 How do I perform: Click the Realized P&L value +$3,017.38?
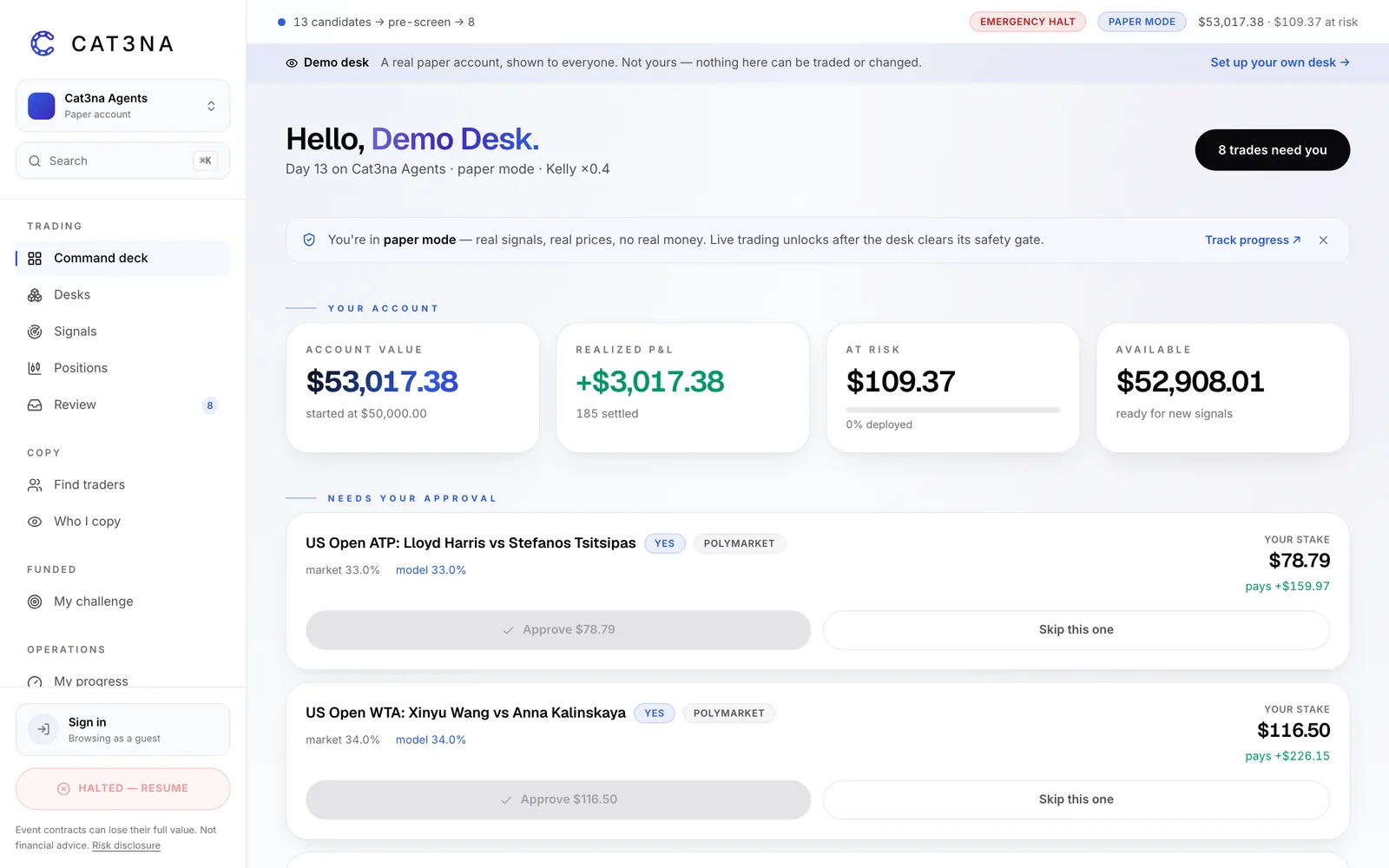tap(650, 381)
